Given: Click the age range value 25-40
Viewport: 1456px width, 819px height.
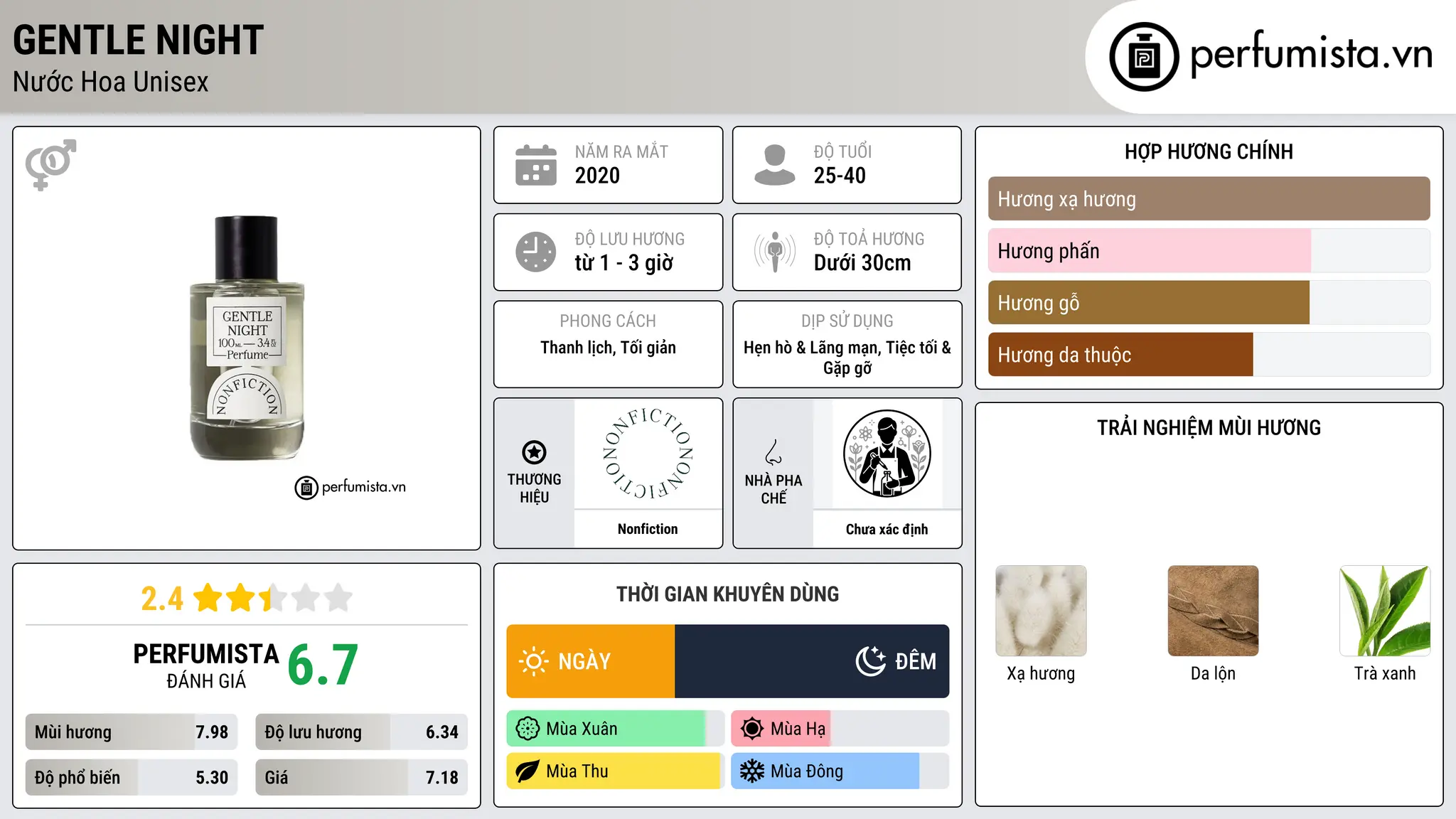Looking at the screenshot, I should 840,176.
